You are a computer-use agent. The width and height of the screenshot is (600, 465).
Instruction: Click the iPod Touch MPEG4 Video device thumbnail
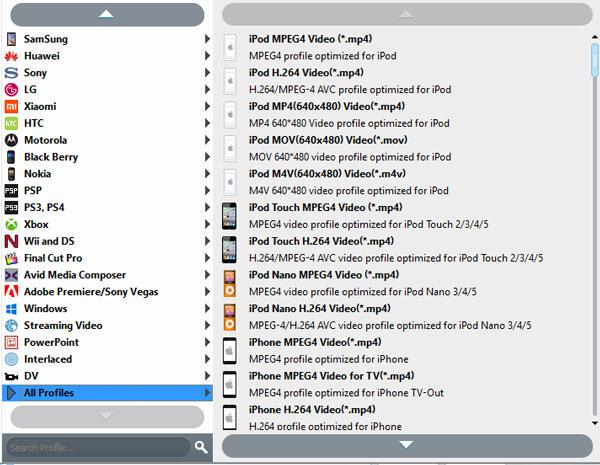(x=229, y=216)
